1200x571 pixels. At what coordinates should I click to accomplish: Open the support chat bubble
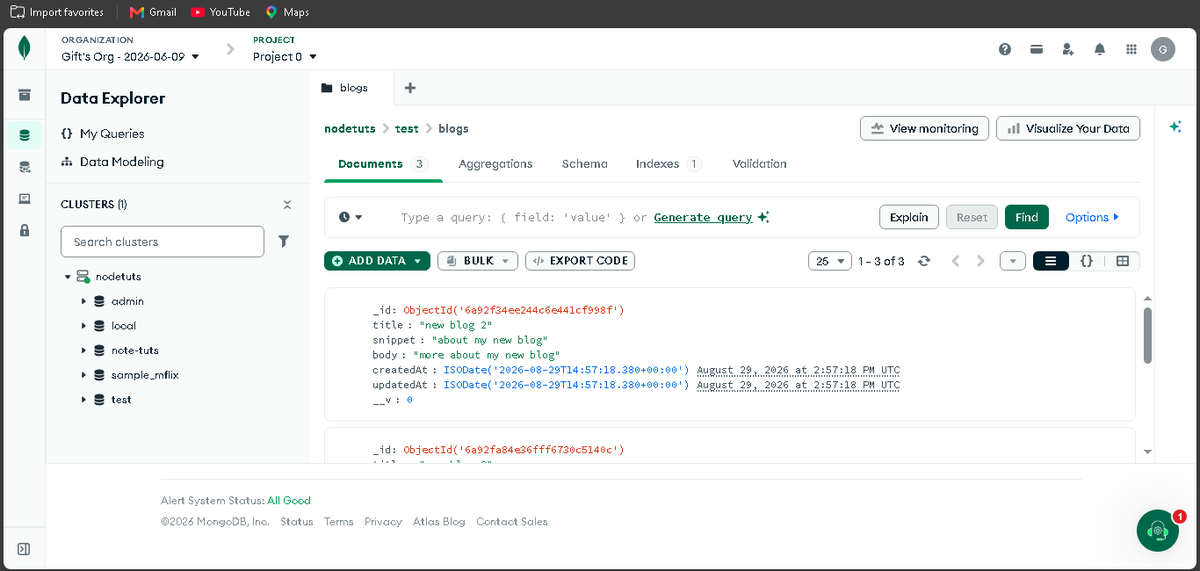1158,530
